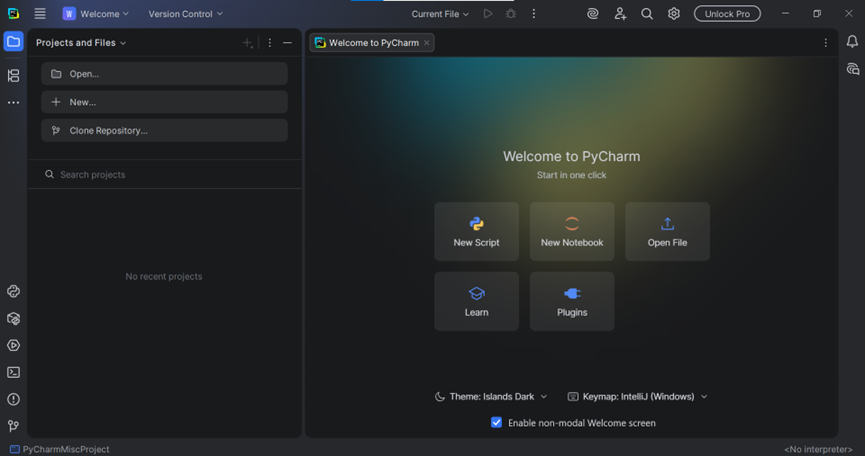865x456 pixels.
Task: Expand the Version Control dropdown
Action: click(x=185, y=14)
